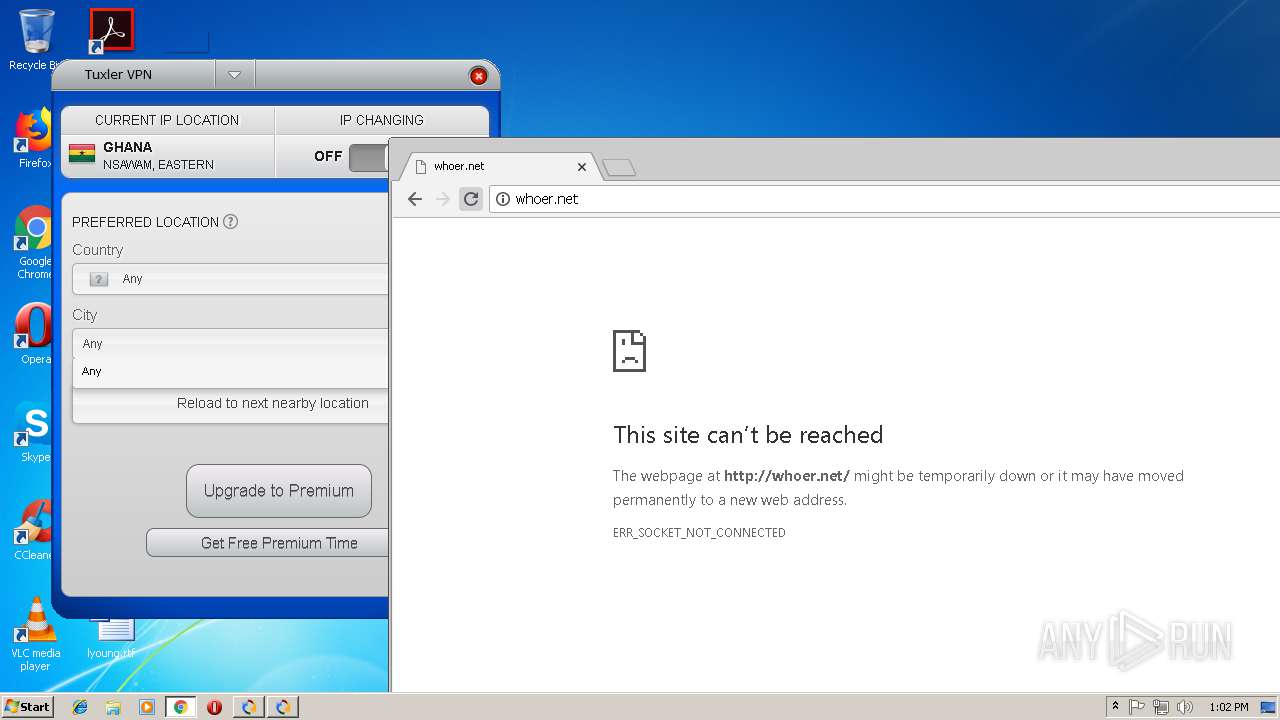Screen dimensions: 1280x720
Task: Launch VLC media player desktop shortcut
Action: [35, 634]
